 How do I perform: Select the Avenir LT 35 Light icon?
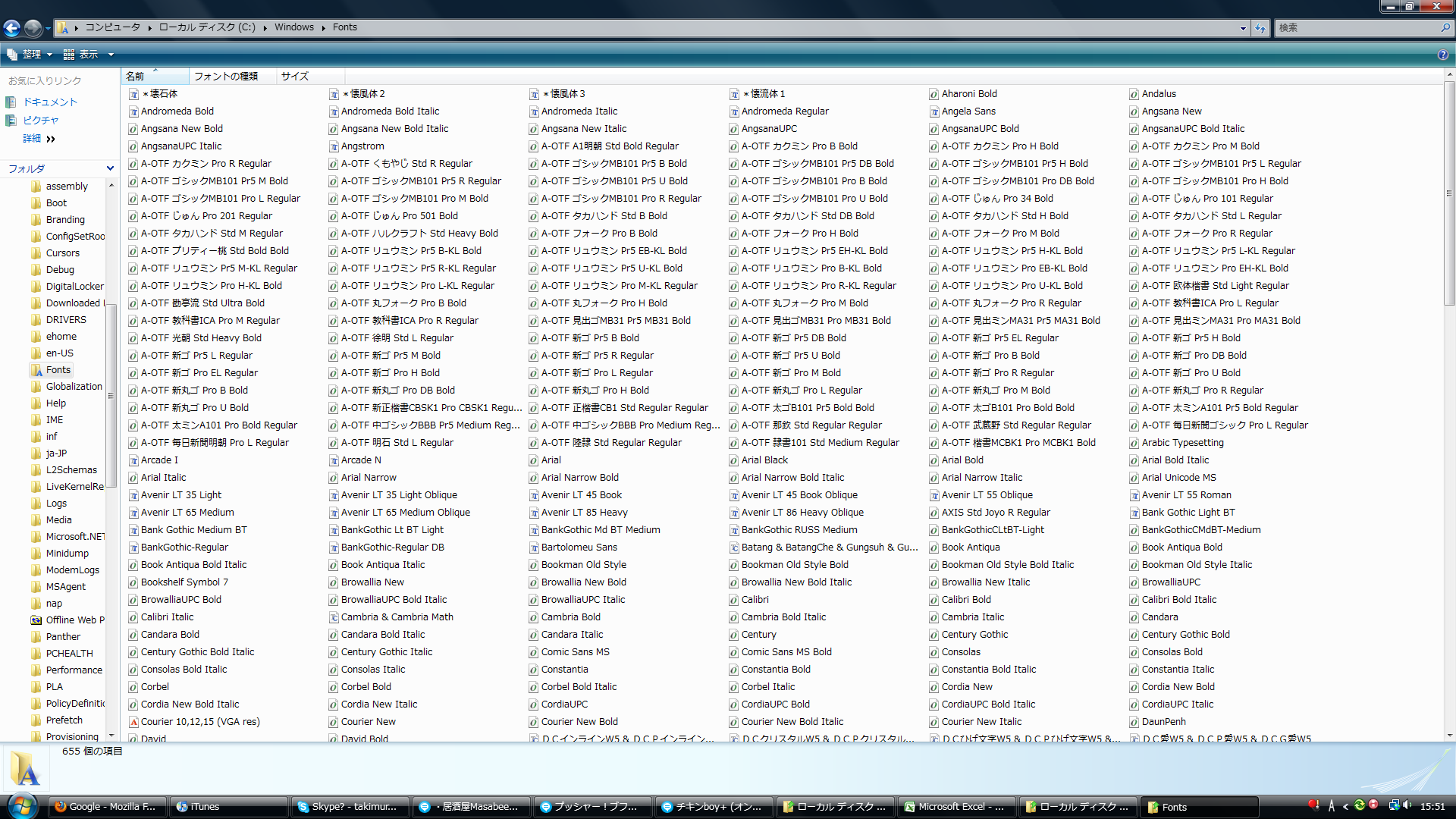(133, 495)
